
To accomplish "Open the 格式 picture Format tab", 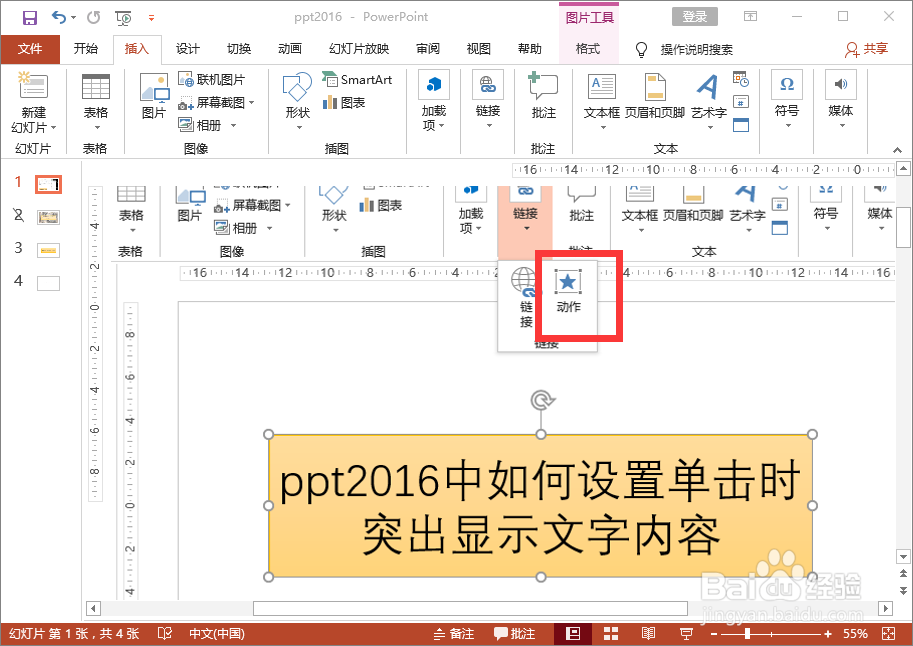I will coord(588,49).
